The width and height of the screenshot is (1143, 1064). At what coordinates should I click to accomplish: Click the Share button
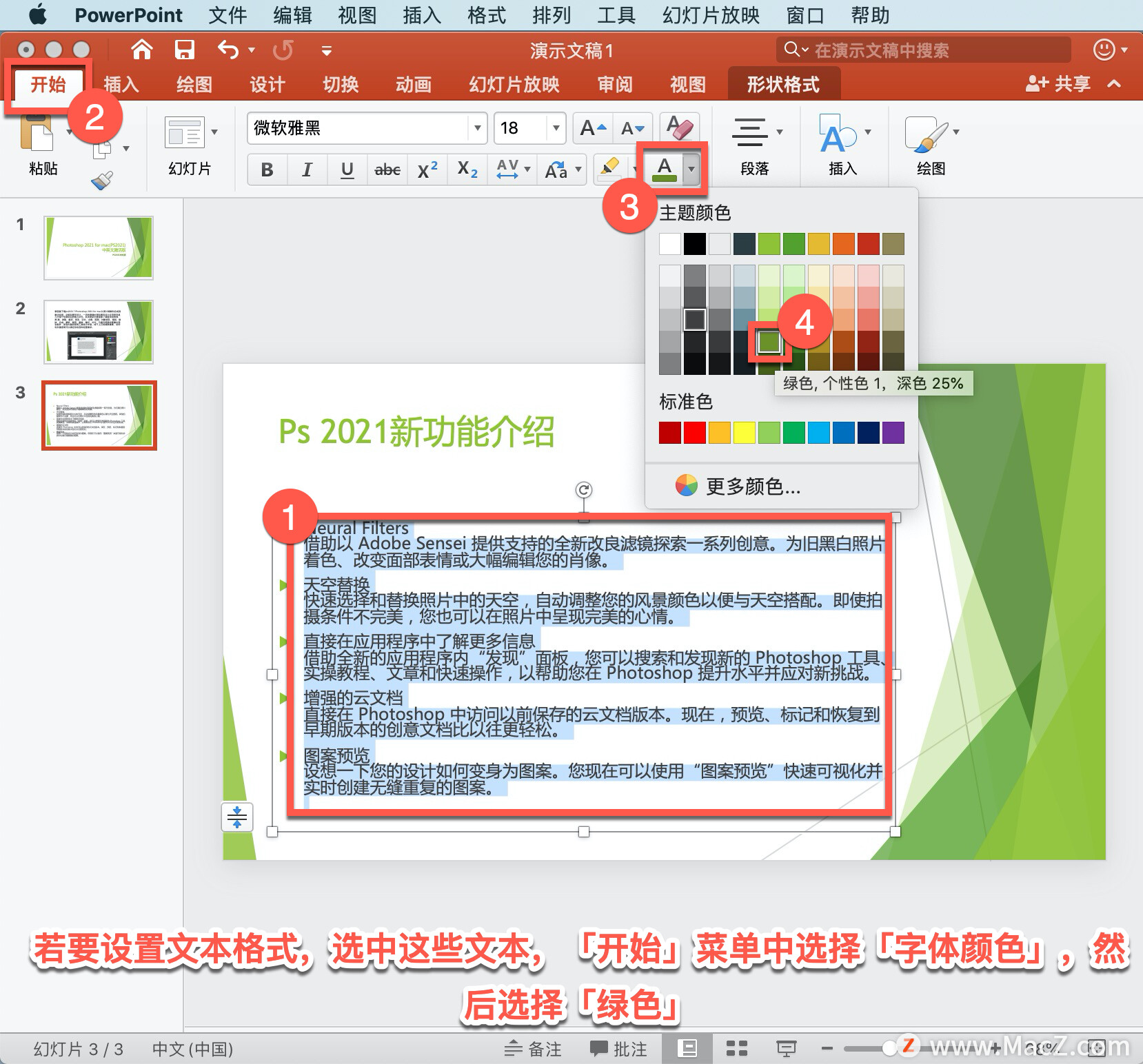coord(1058,83)
